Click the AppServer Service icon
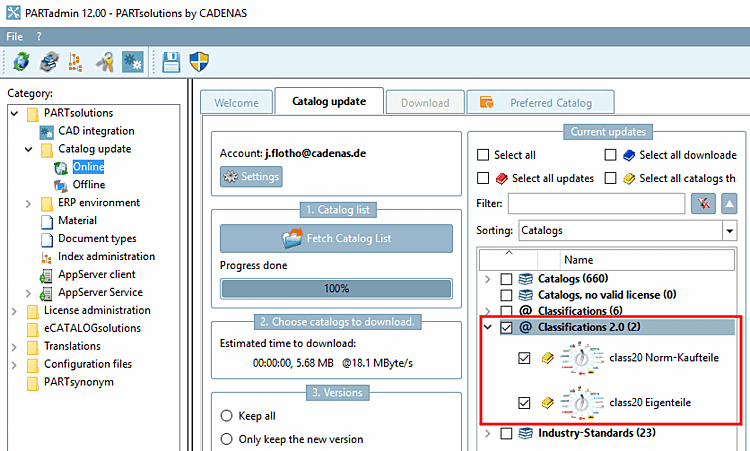The width and height of the screenshot is (750, 451). [x=46, y=293]
